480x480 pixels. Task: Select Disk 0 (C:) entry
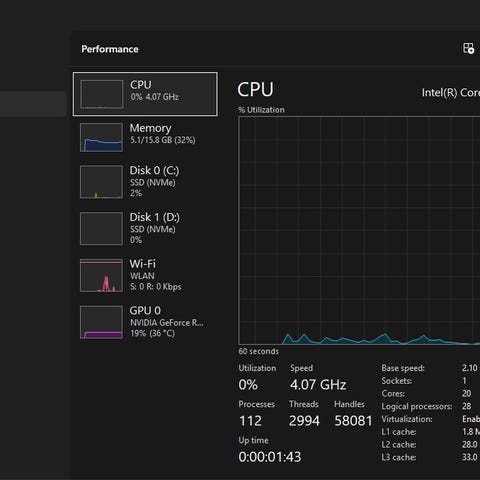145,182
